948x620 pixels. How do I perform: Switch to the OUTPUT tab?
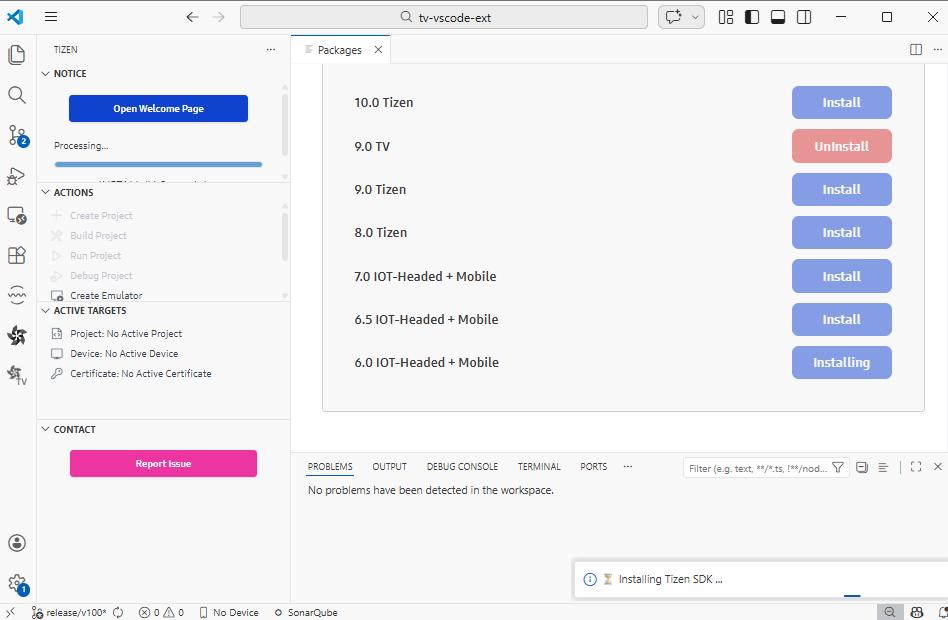(389, 467)
